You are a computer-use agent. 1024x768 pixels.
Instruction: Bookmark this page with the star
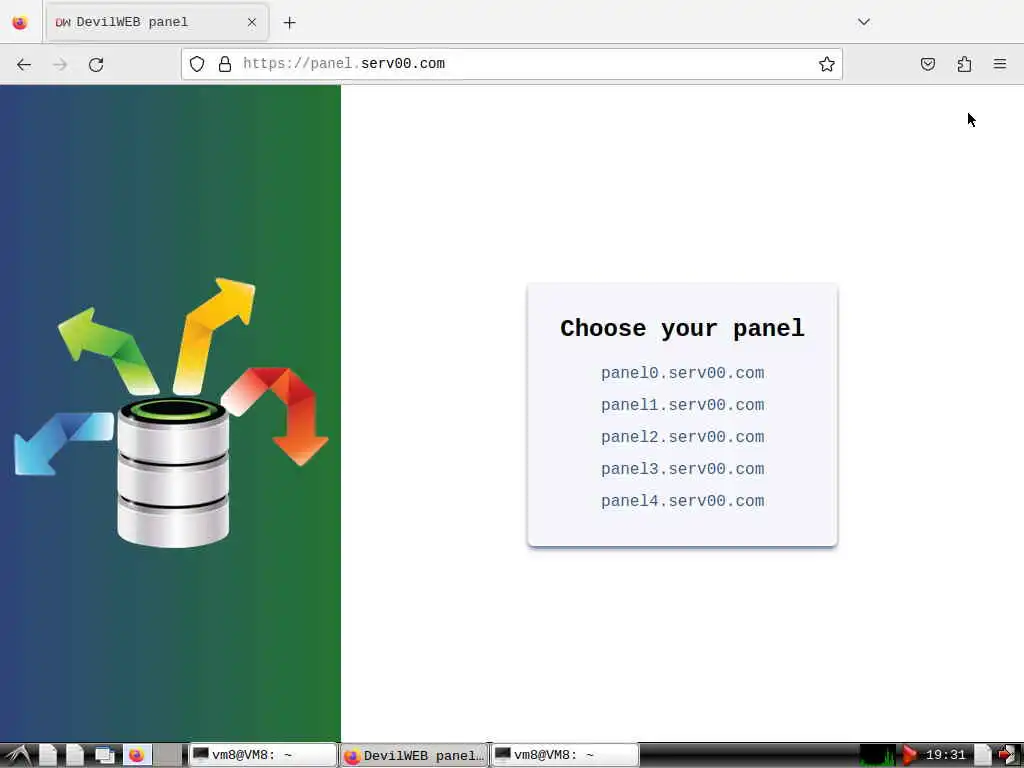coord(827,64)
